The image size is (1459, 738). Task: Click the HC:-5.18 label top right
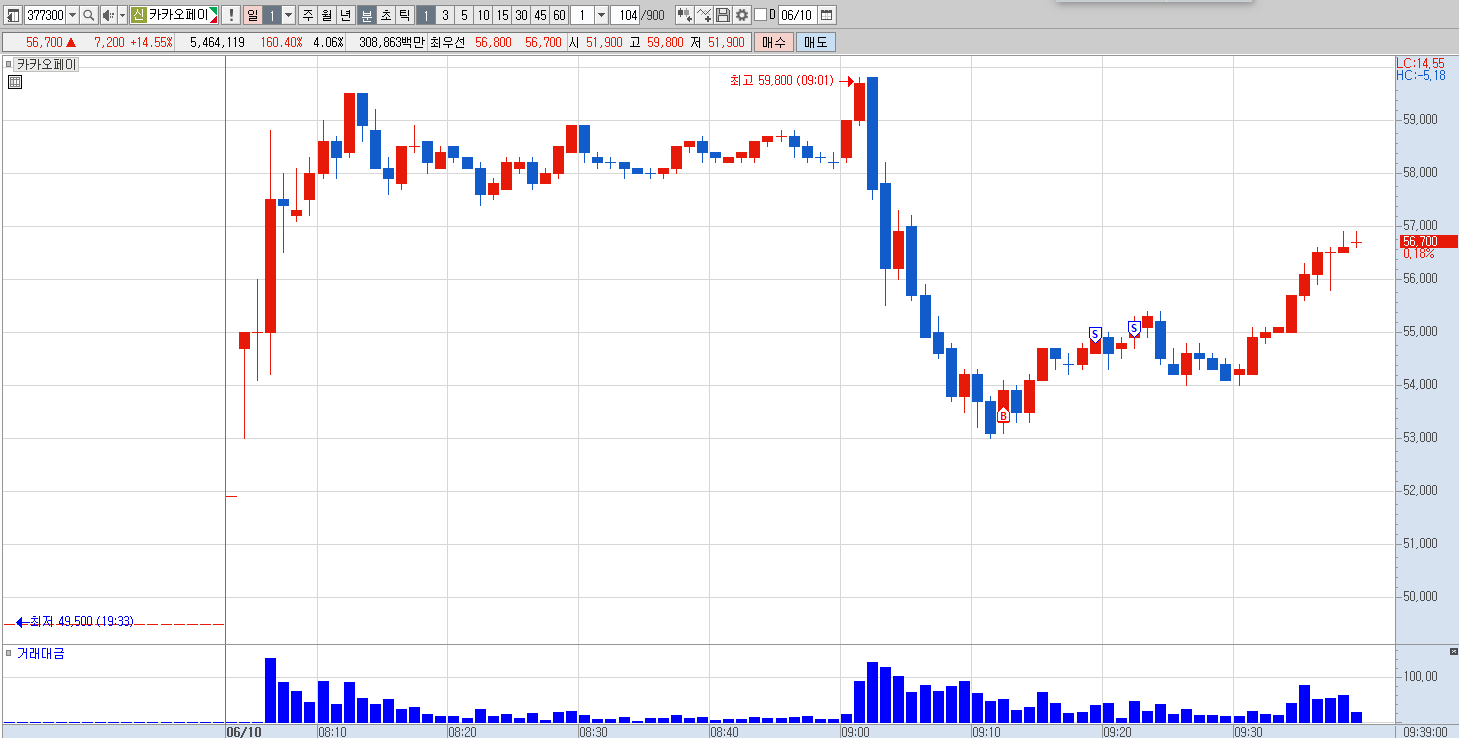tap(1421, 75)
